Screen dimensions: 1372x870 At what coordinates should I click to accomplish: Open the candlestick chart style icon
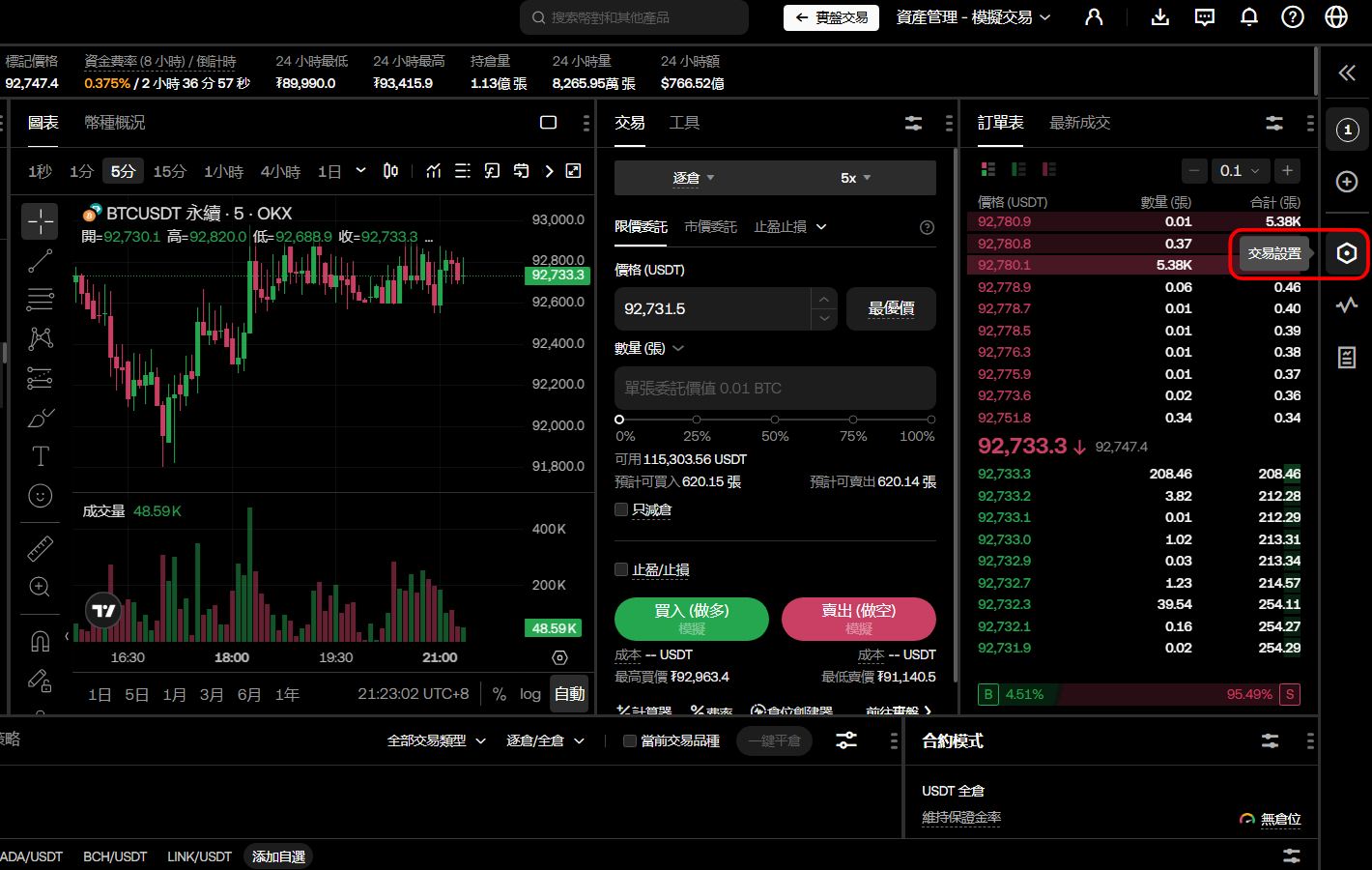point(390,171)
